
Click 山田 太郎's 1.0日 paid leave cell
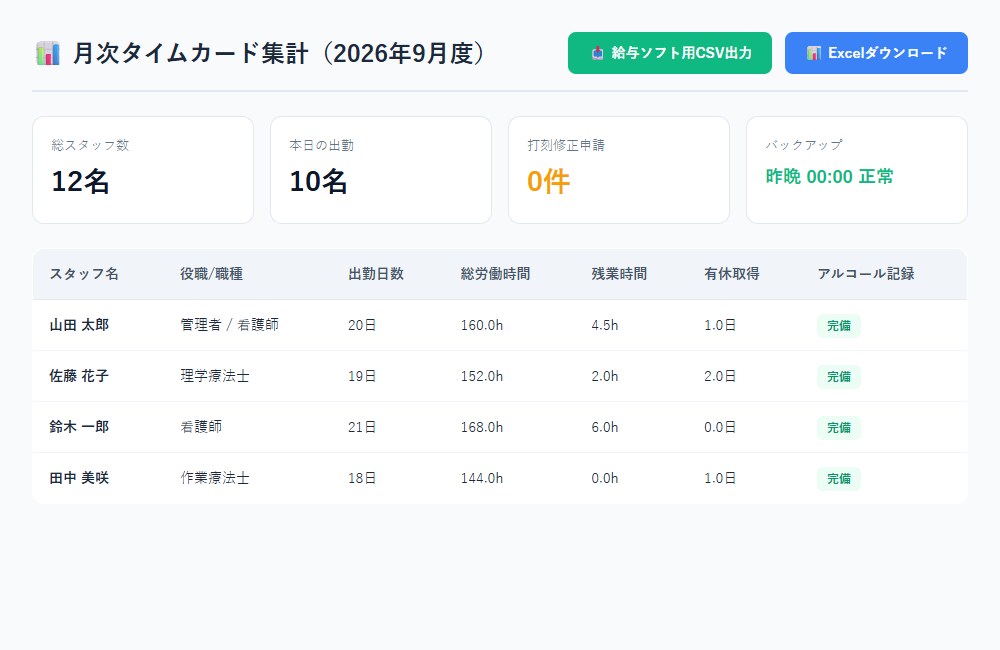pyautogui.click(x=720, y=325)
